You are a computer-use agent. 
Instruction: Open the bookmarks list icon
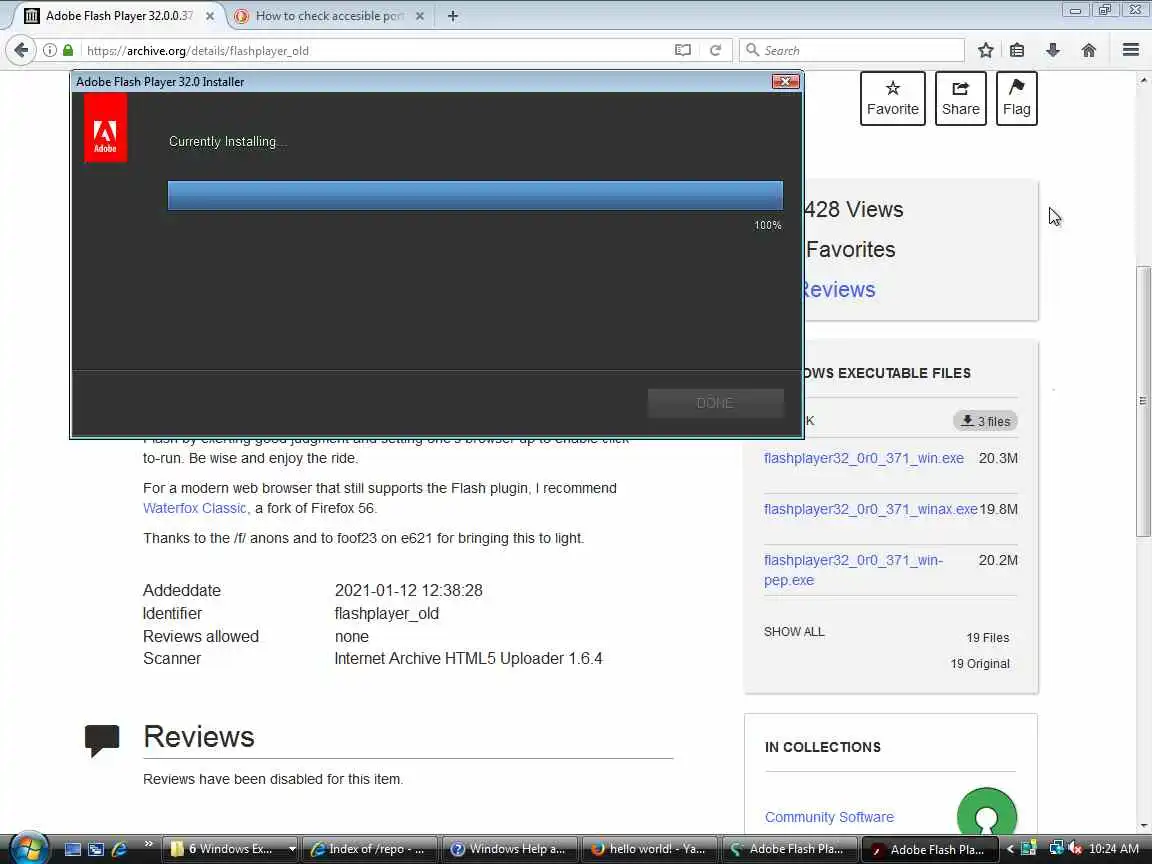point(1017,50)
